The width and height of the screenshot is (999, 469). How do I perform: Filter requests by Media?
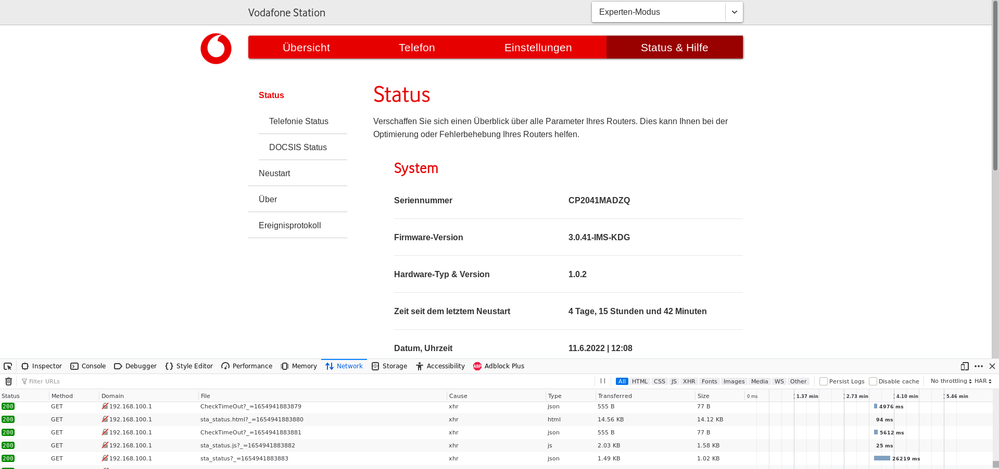coord(759,381)
